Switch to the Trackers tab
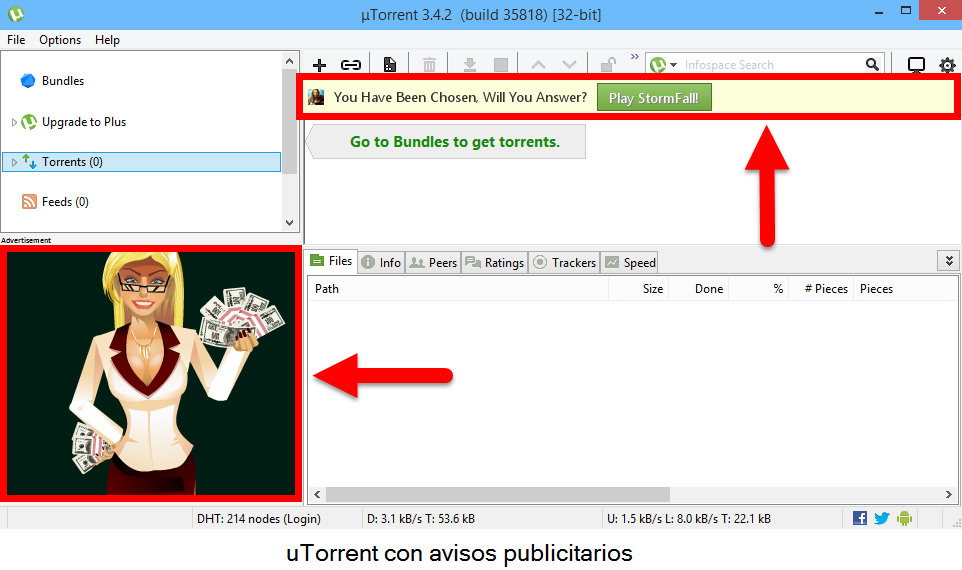The width and height of the screenshot is (962, 570). 564,263
